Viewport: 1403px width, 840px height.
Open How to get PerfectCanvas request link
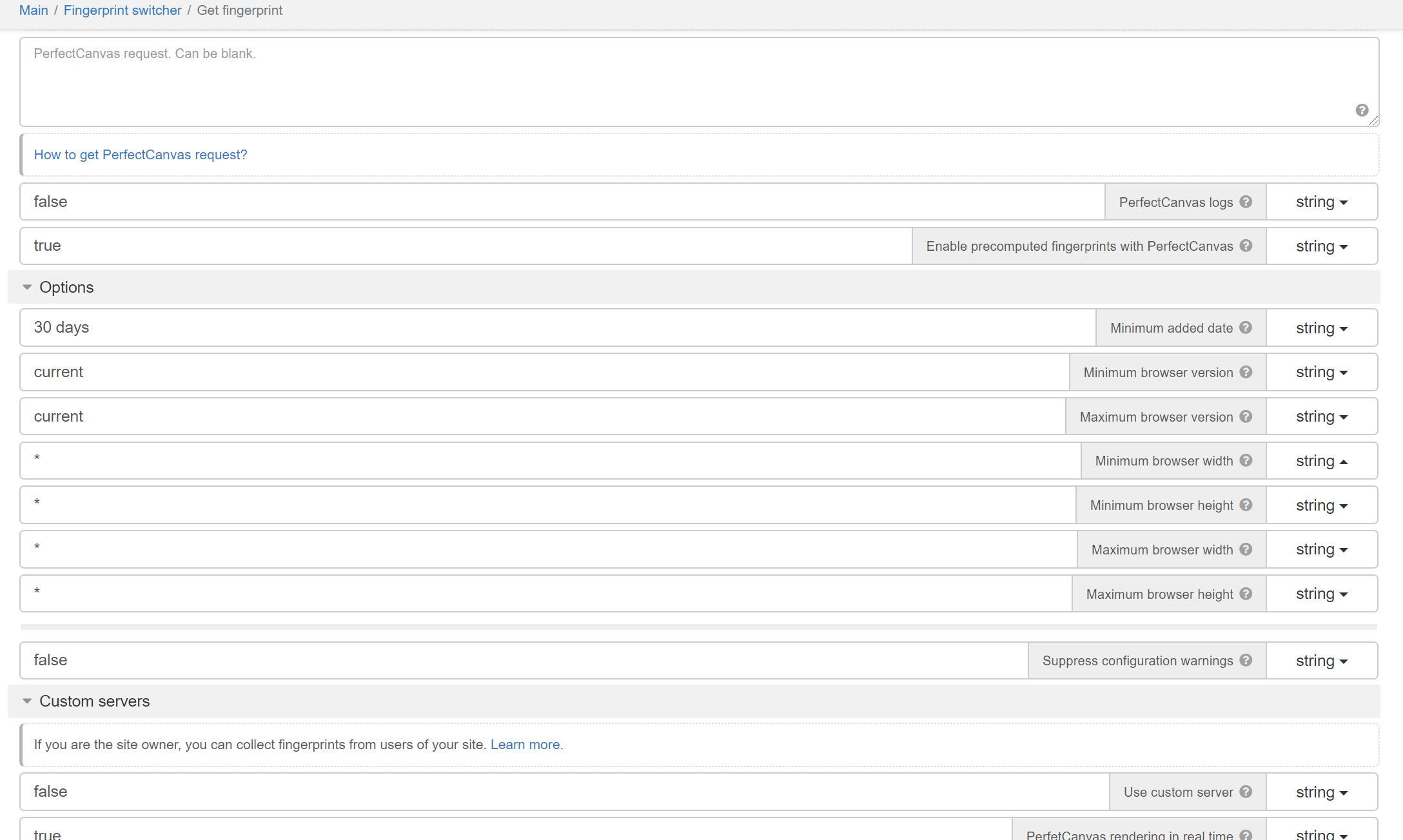click(141, 155)
